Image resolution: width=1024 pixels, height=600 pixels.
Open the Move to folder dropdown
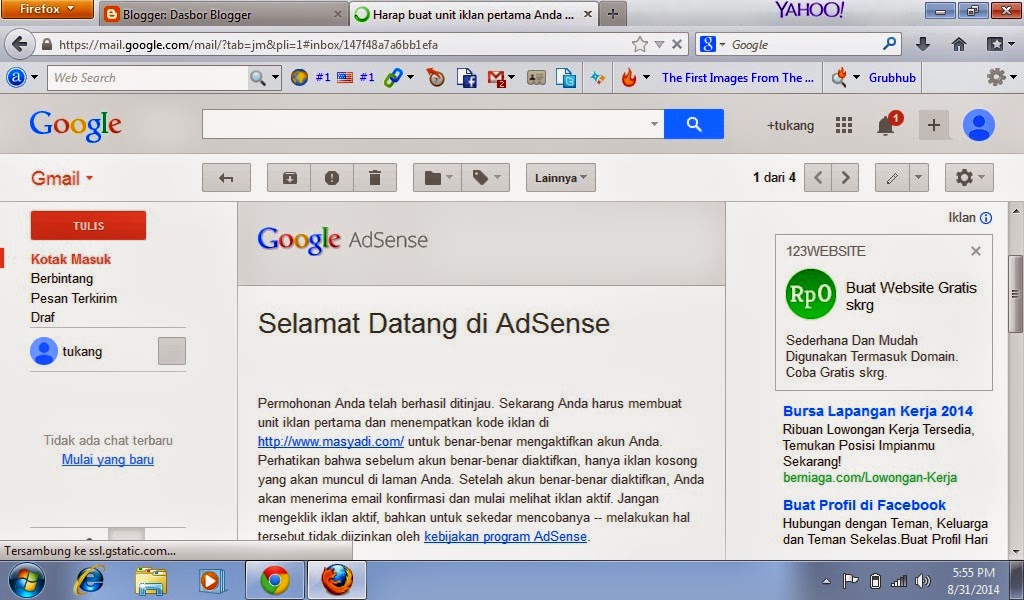(x=438, y=178)
